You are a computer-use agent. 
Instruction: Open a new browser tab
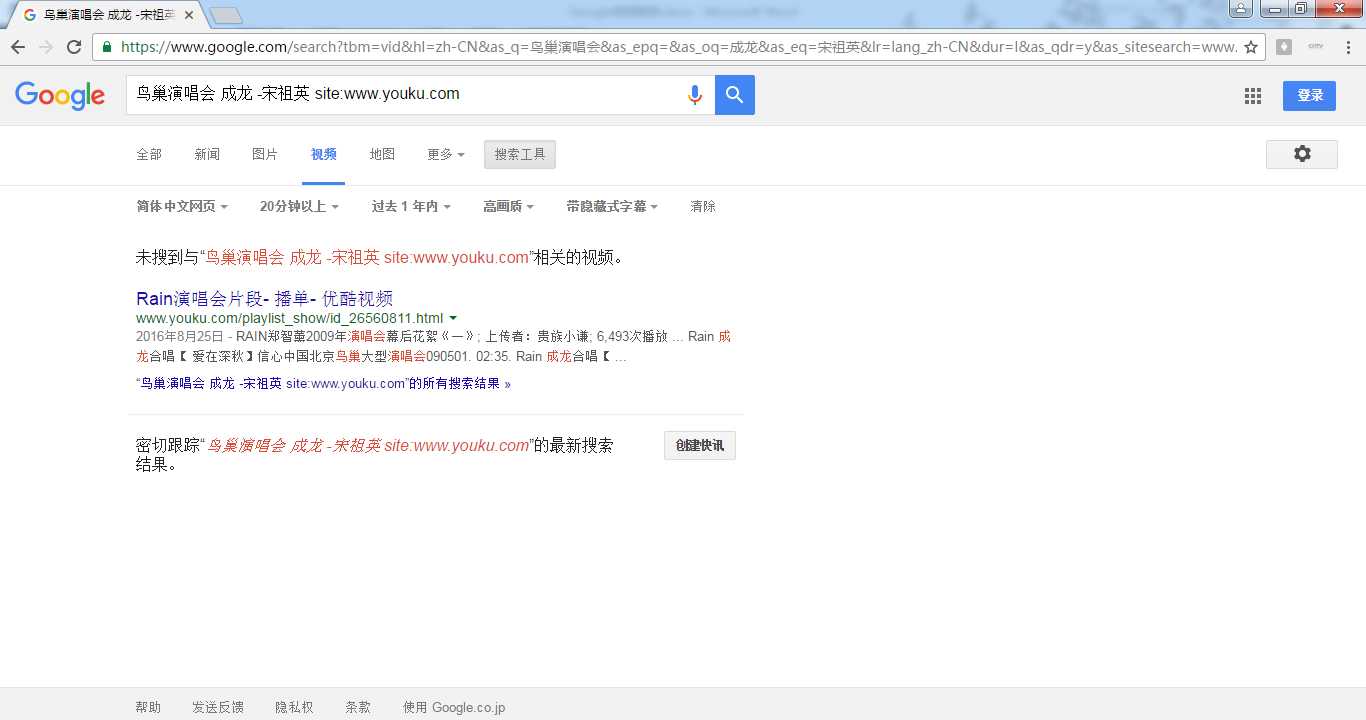coord(226,15)
